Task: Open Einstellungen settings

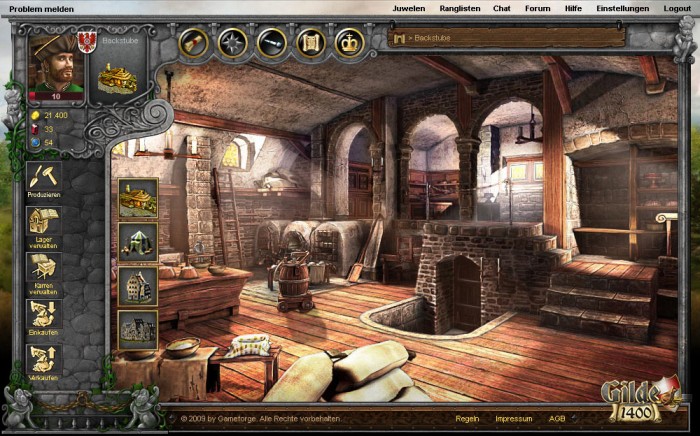Action: pos(623,8)
